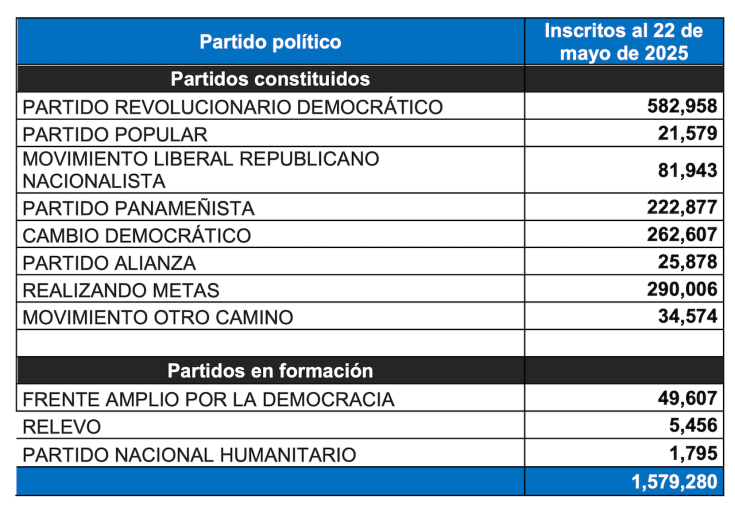The image size is (735, 515).
Task: Select the PARTIDO POPULAR cell
Action: click(x=115, y=134)
